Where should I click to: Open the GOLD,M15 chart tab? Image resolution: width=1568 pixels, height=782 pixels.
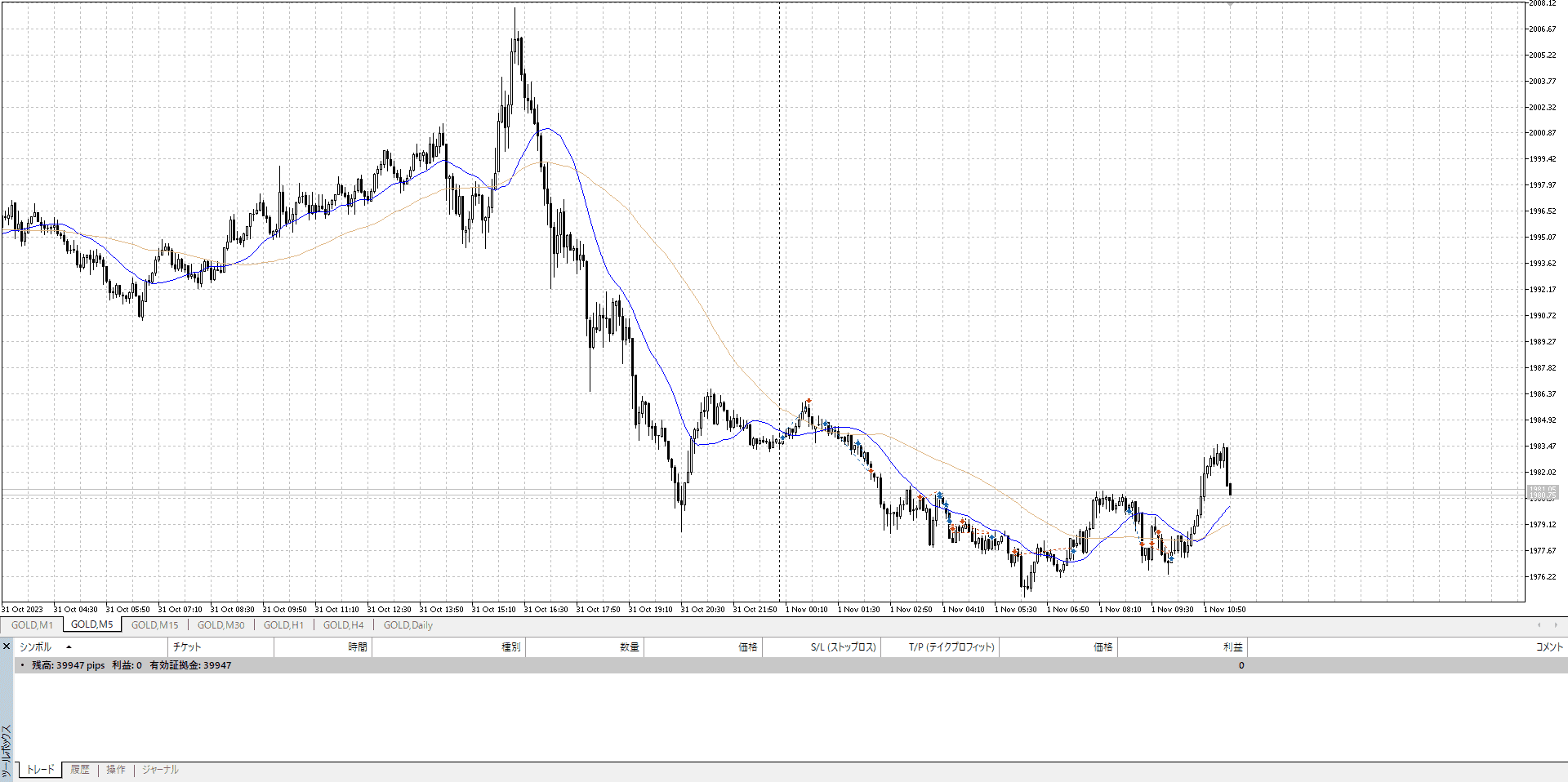pos(154,625)
